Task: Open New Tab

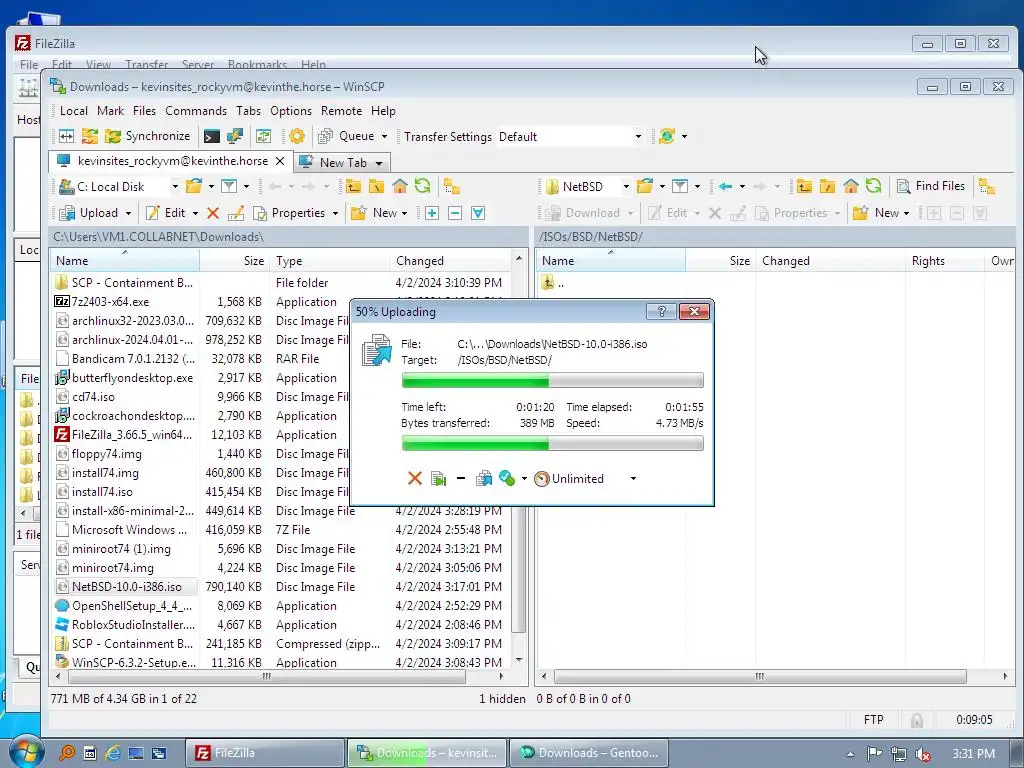Action: point(342,162)
